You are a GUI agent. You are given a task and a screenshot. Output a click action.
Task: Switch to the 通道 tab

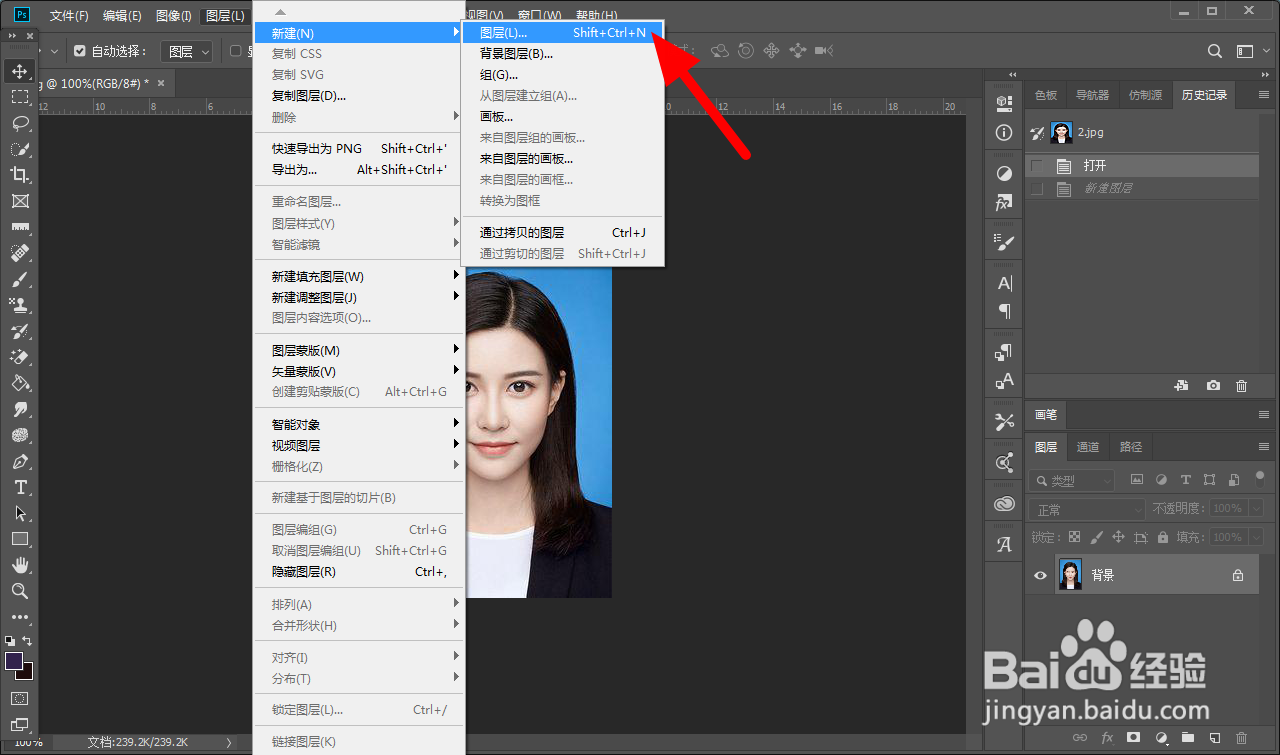(1088, 446)
